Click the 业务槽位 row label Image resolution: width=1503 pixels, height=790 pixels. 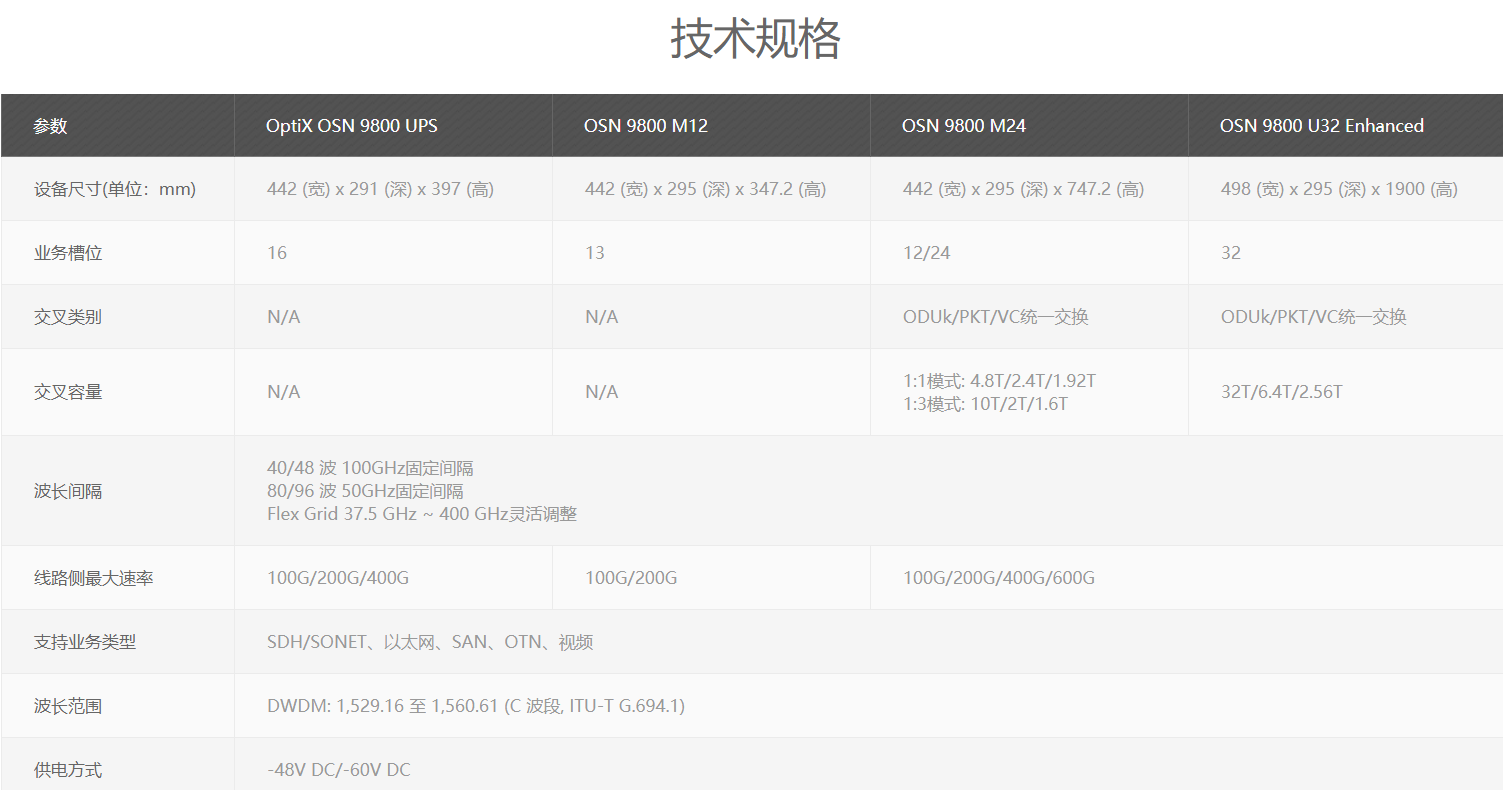click(x=68, y=253)
